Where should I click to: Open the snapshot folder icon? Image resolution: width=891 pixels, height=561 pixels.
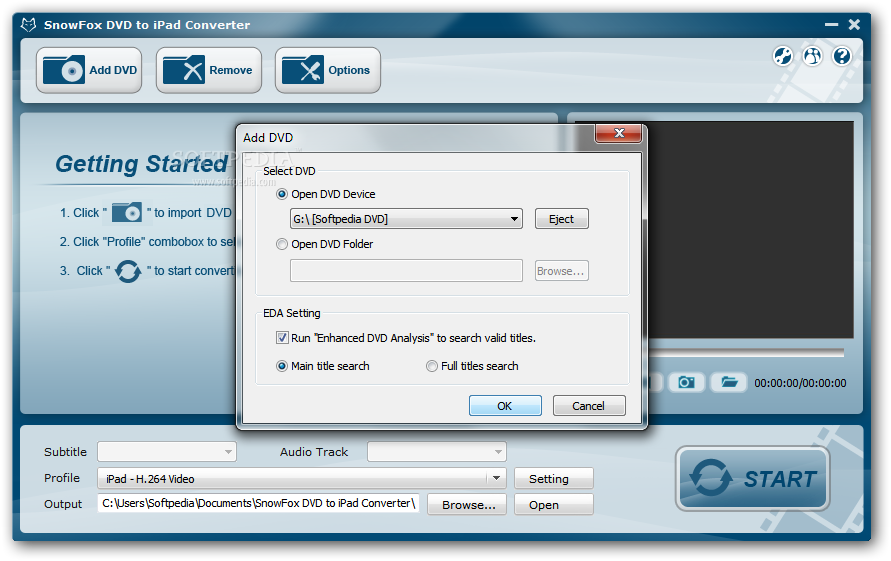click(x=729, y=382)
